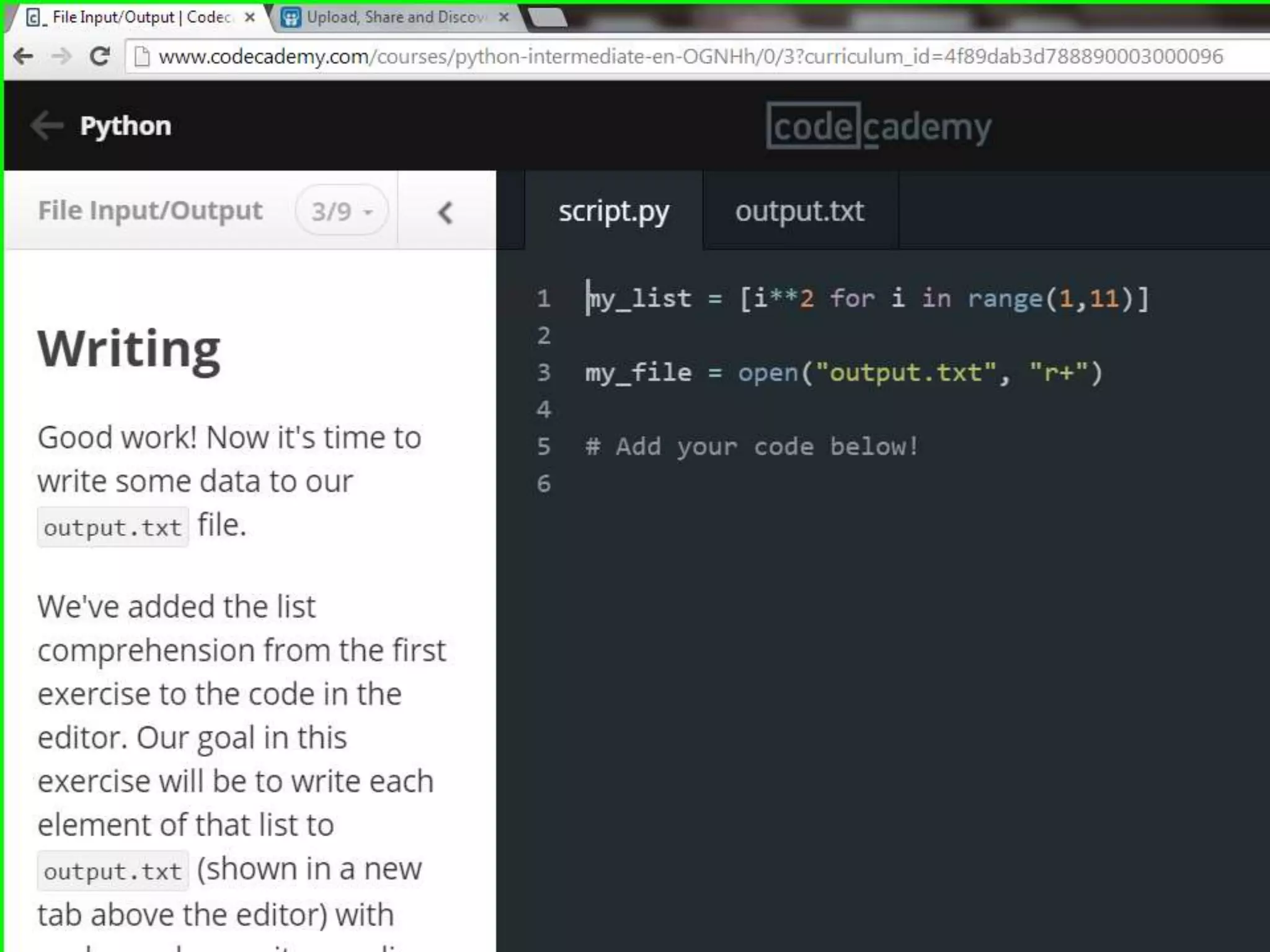Close the File Input/Output browser tab
Viewport: 1270px width, 952px height.
pyautogui.click(x=250, y=17)
